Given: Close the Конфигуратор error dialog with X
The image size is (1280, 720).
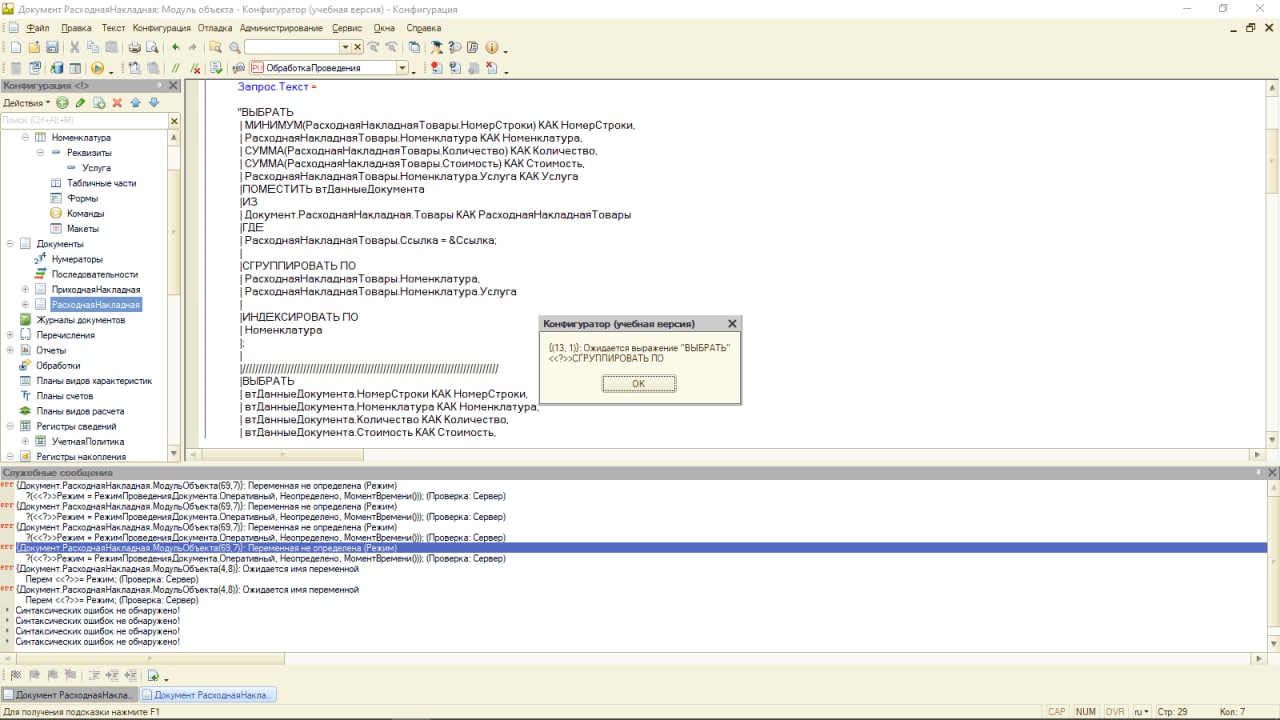Looking at the screenshot, I should point(731,324).
